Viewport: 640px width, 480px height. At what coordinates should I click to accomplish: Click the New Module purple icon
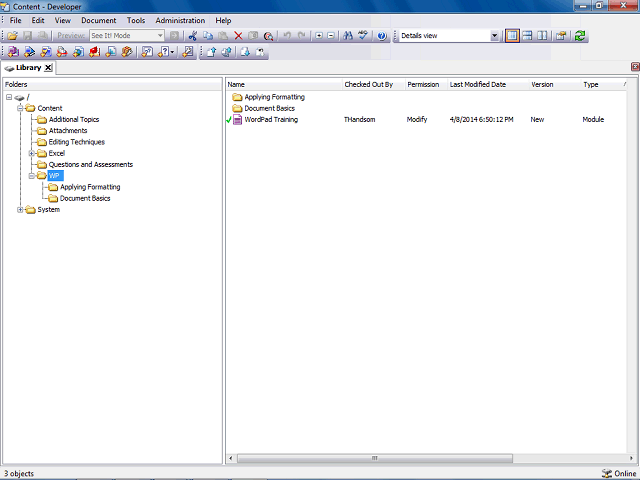pyautogui.click(x=13, y=52)
